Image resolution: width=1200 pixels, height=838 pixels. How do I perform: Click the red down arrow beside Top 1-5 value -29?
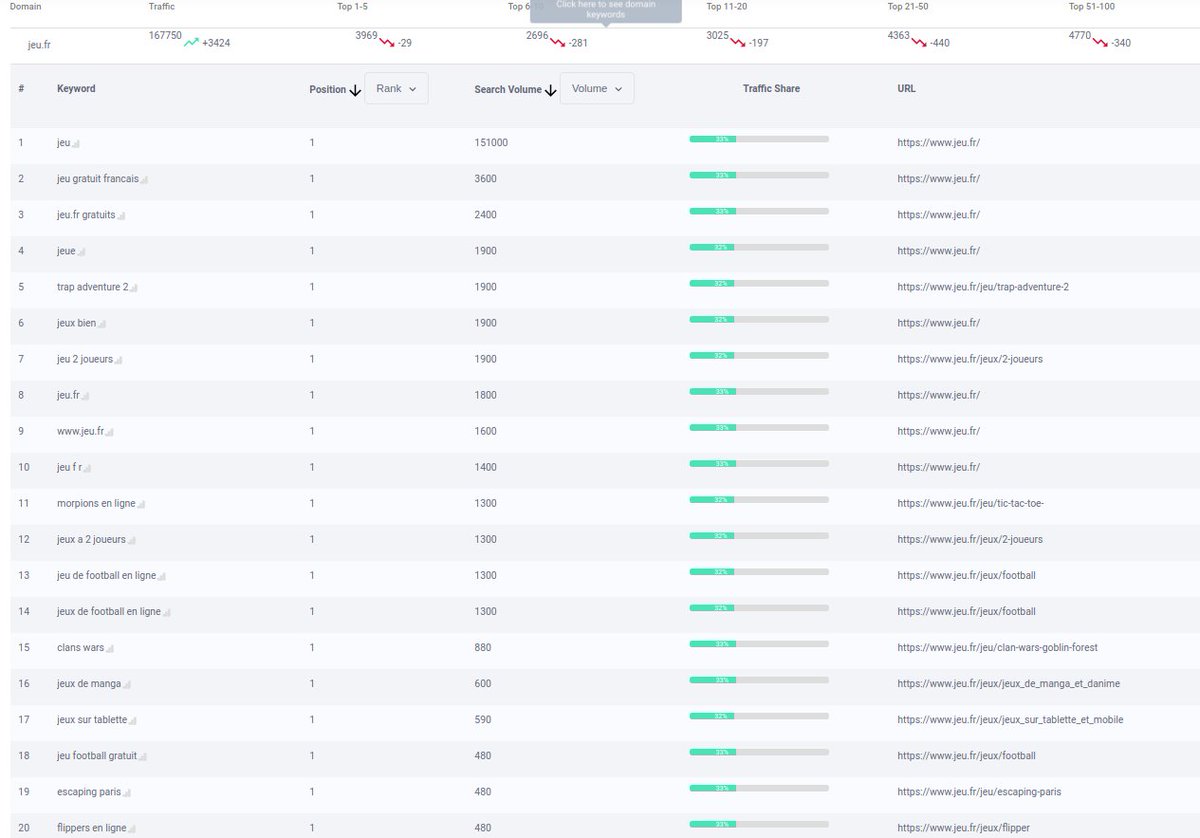pyautogui.click(x=388, y=42)
